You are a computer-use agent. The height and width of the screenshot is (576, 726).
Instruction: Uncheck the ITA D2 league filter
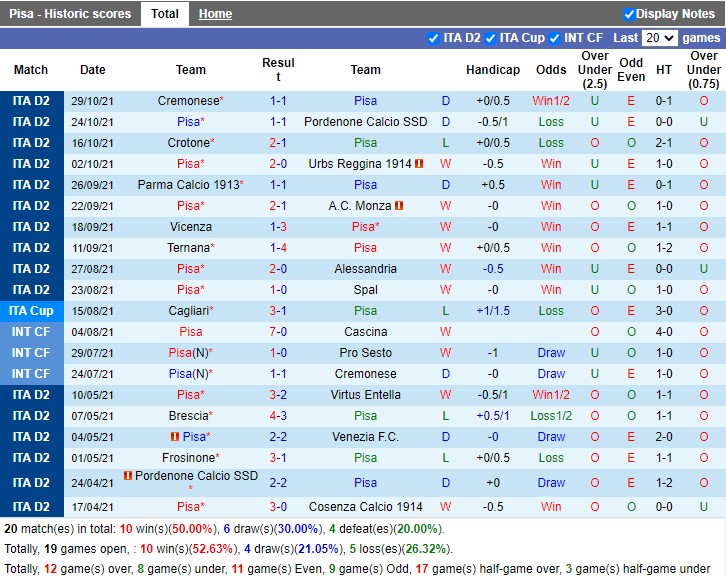point(433,38)
